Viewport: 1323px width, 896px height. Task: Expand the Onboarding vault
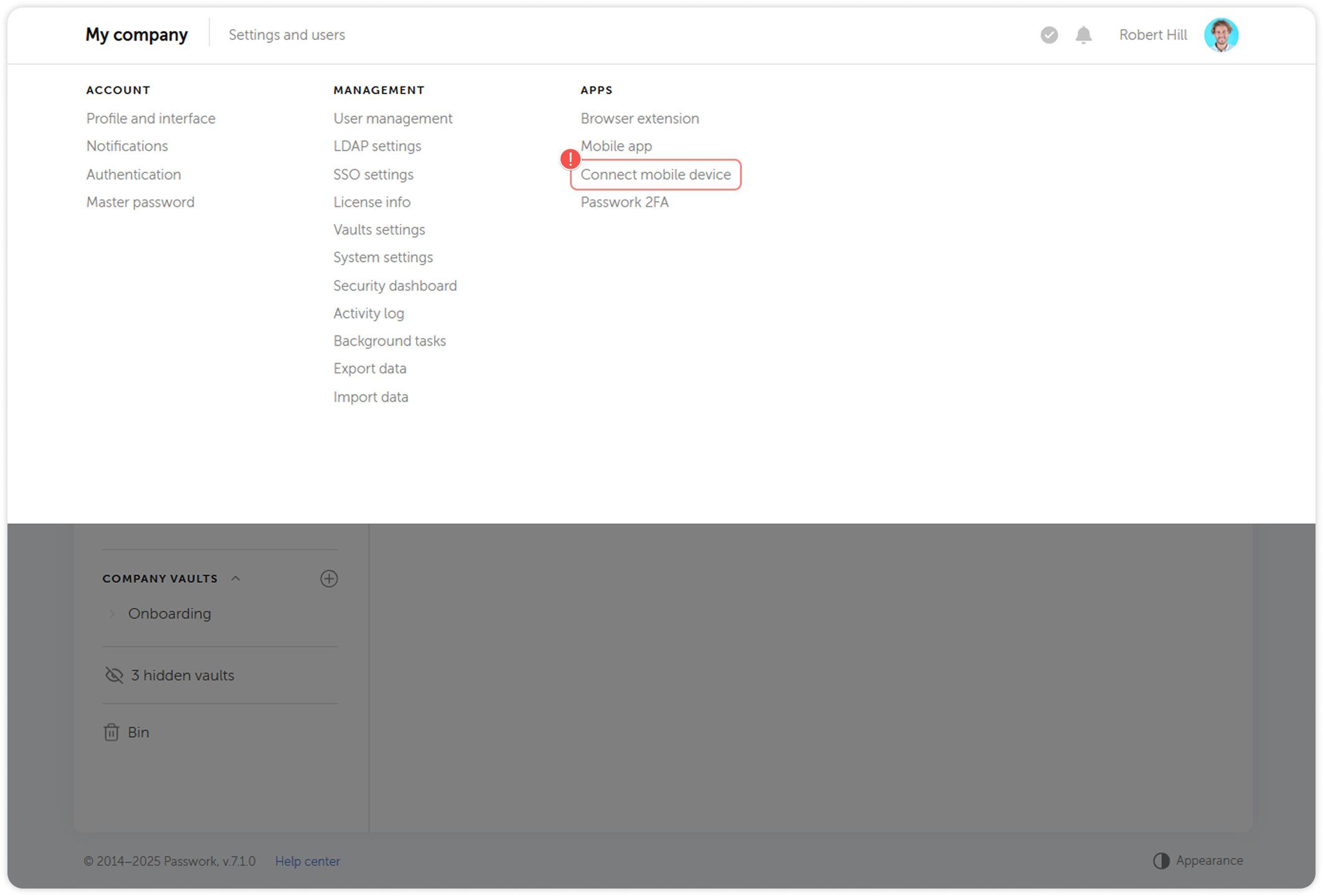click(x=112, y=613)
